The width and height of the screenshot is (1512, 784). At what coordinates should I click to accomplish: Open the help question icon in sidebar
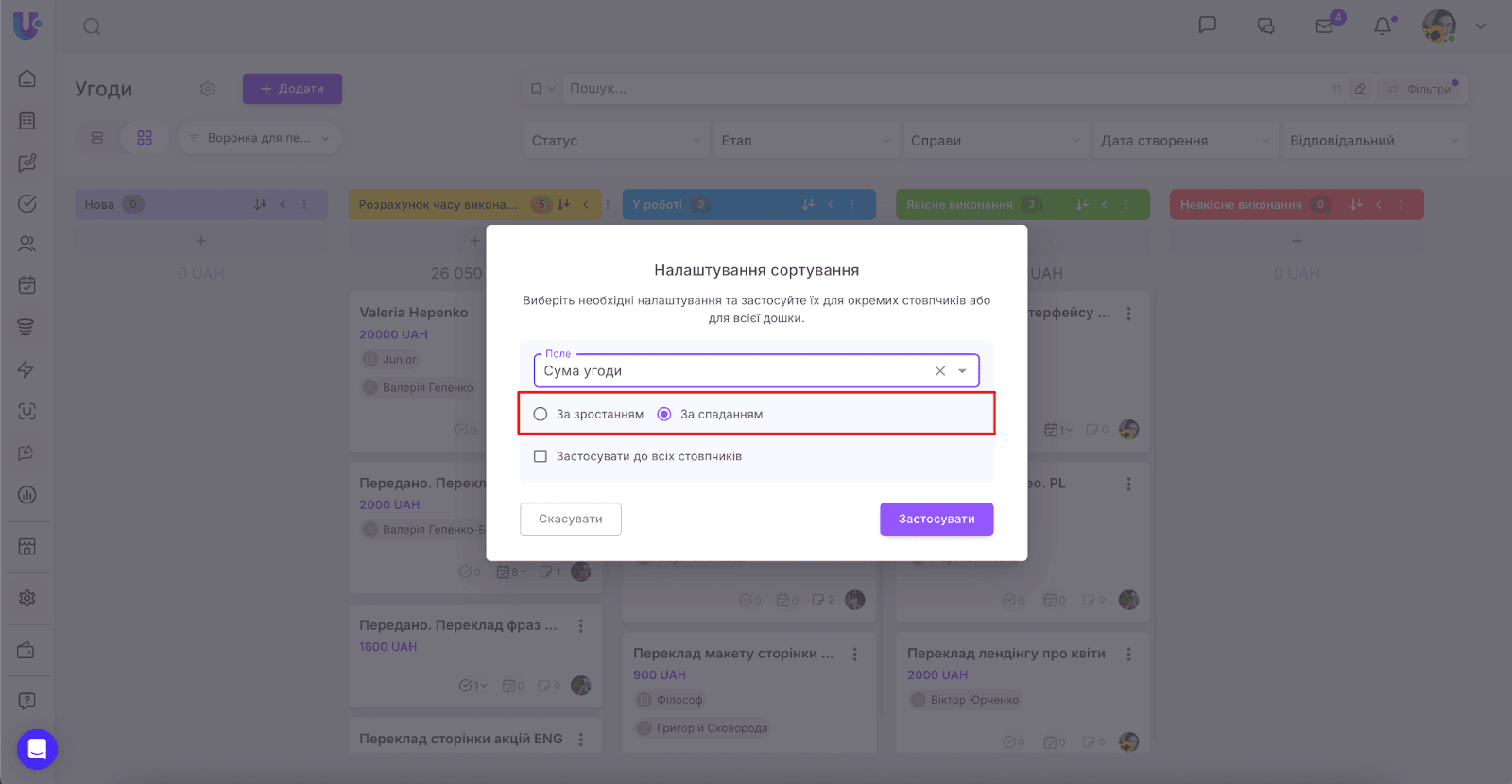coord(27,701)
